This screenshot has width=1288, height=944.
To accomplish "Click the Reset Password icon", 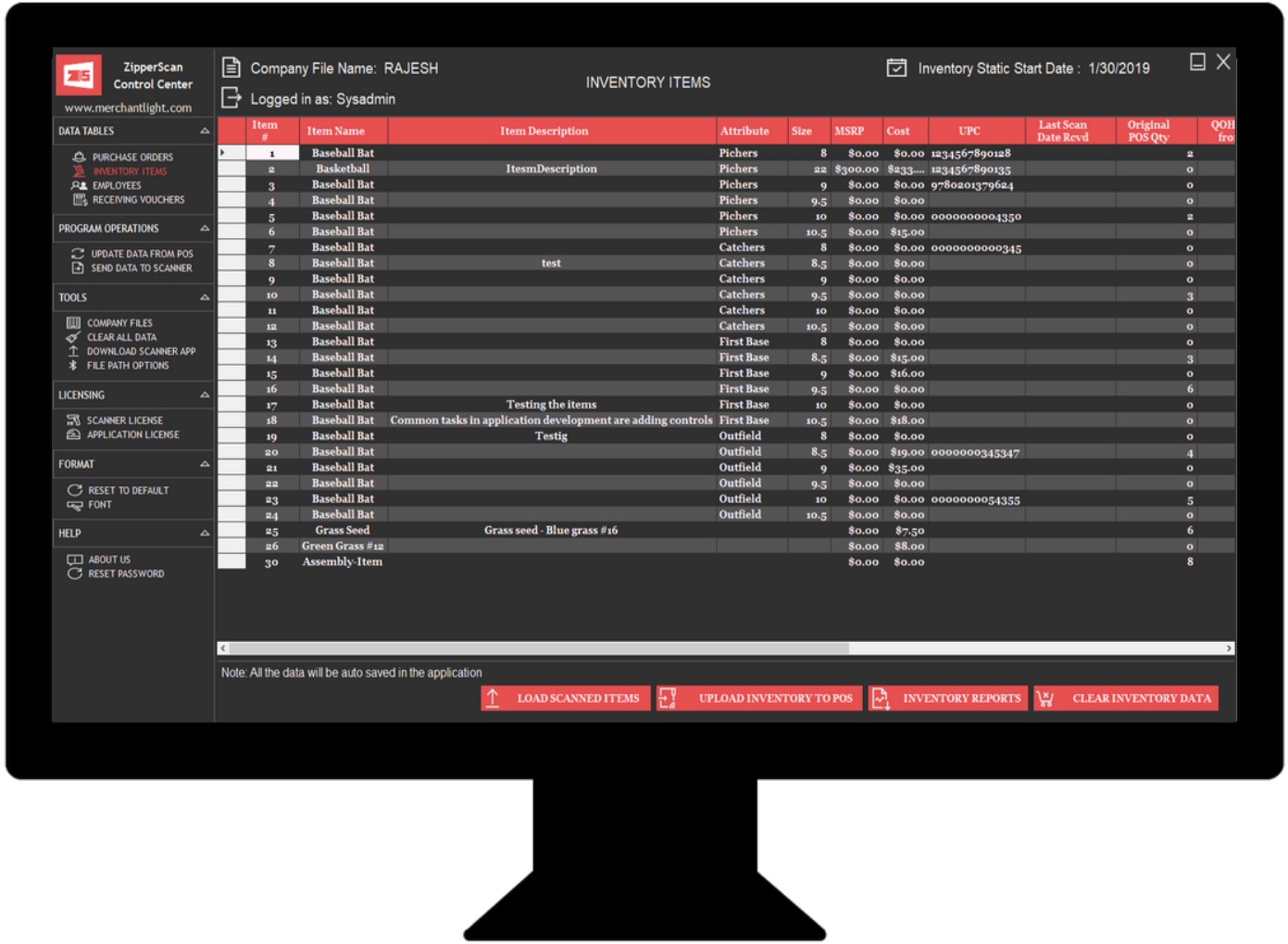I will pyautogui.click(x=75, y=573).
